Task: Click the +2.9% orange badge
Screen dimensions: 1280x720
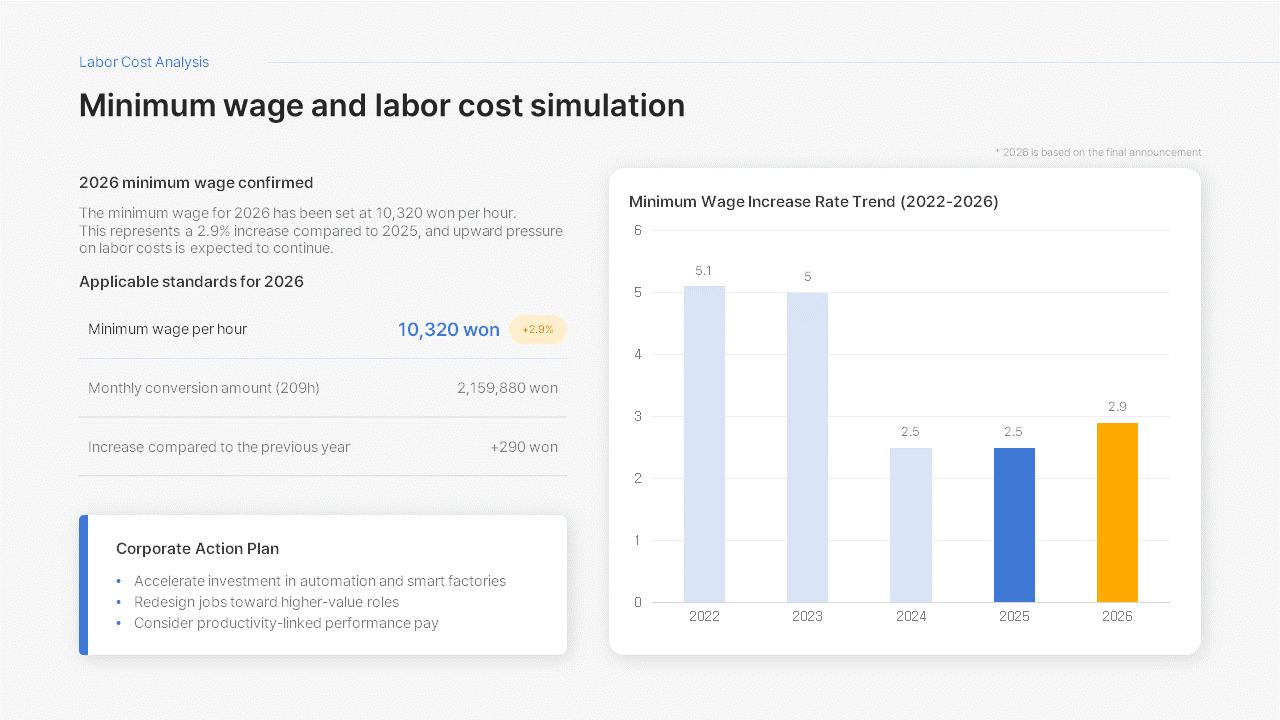Action: click(538, 330)
